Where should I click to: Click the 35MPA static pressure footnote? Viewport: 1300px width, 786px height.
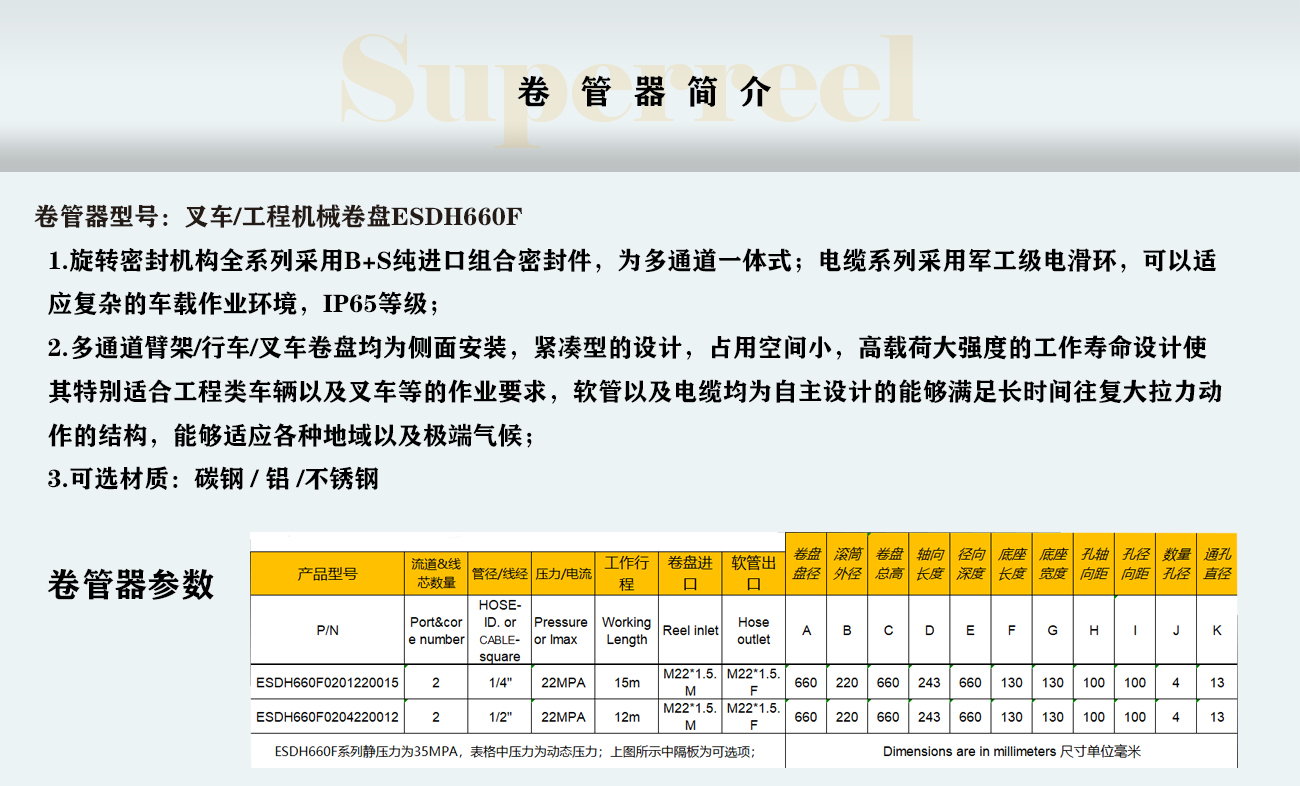516,751
